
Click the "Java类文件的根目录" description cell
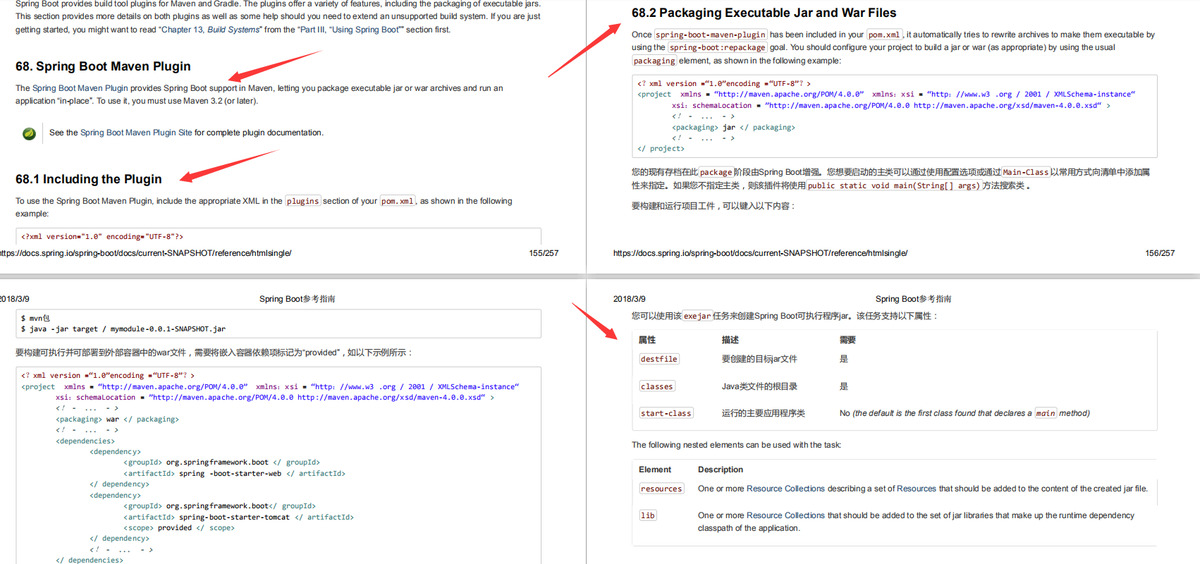click(x=759, y=386)
